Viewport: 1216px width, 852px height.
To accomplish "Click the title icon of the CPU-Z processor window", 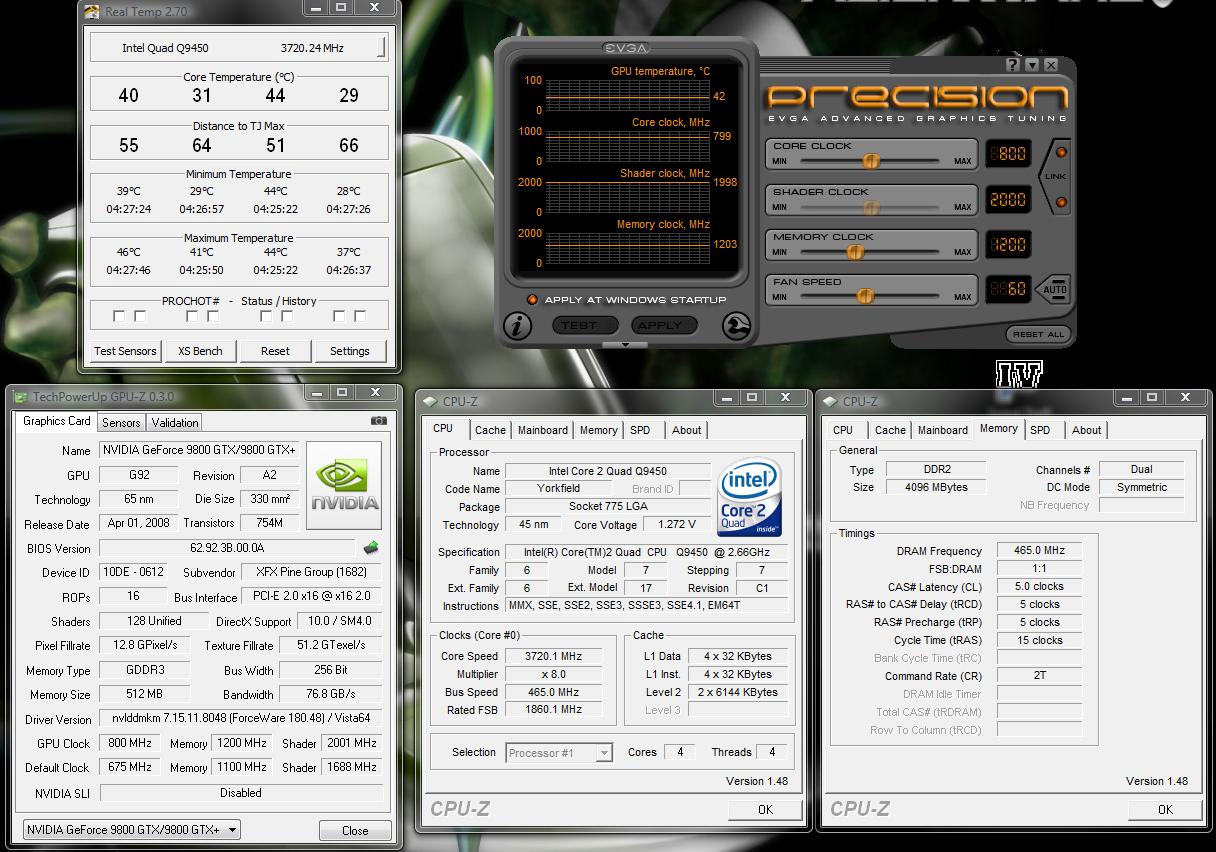I will pos(430,402).
